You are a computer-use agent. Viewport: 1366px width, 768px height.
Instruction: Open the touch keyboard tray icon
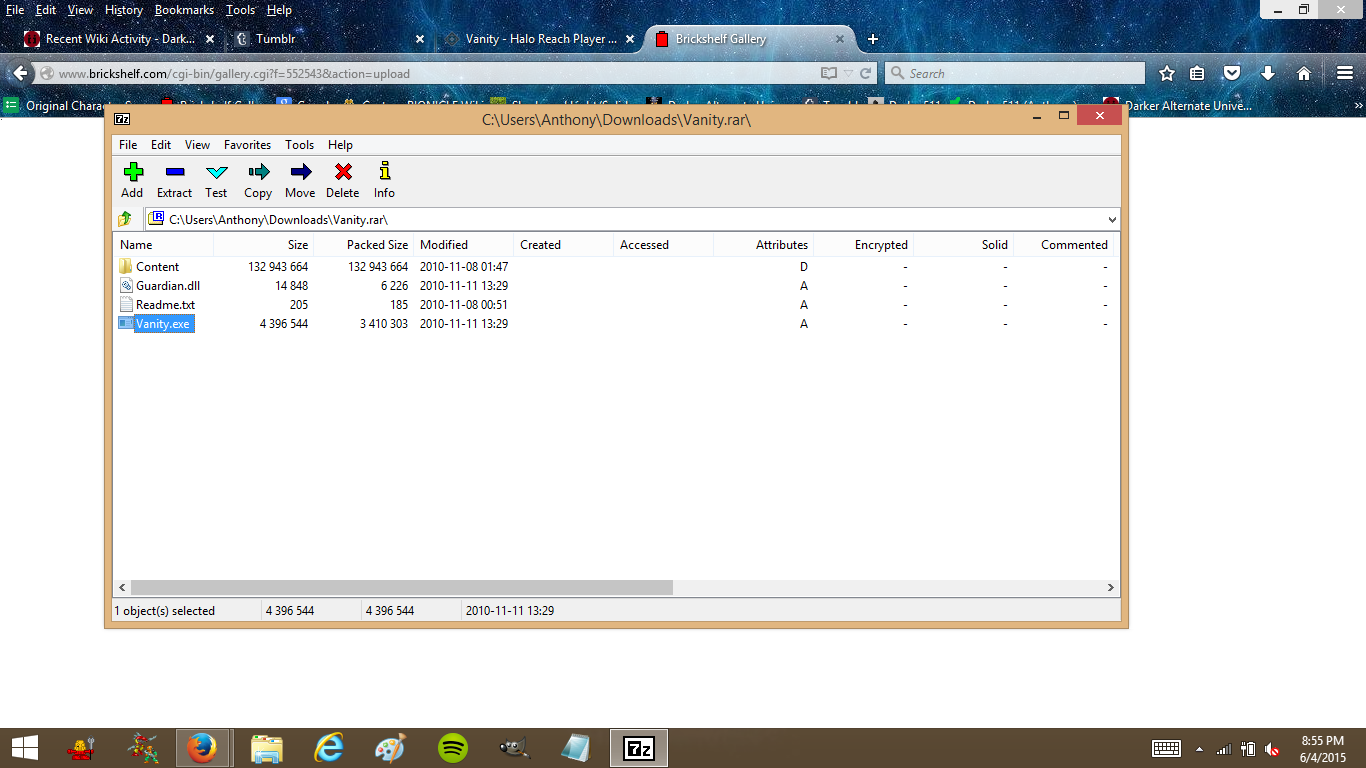click(x=1167, y=748)
